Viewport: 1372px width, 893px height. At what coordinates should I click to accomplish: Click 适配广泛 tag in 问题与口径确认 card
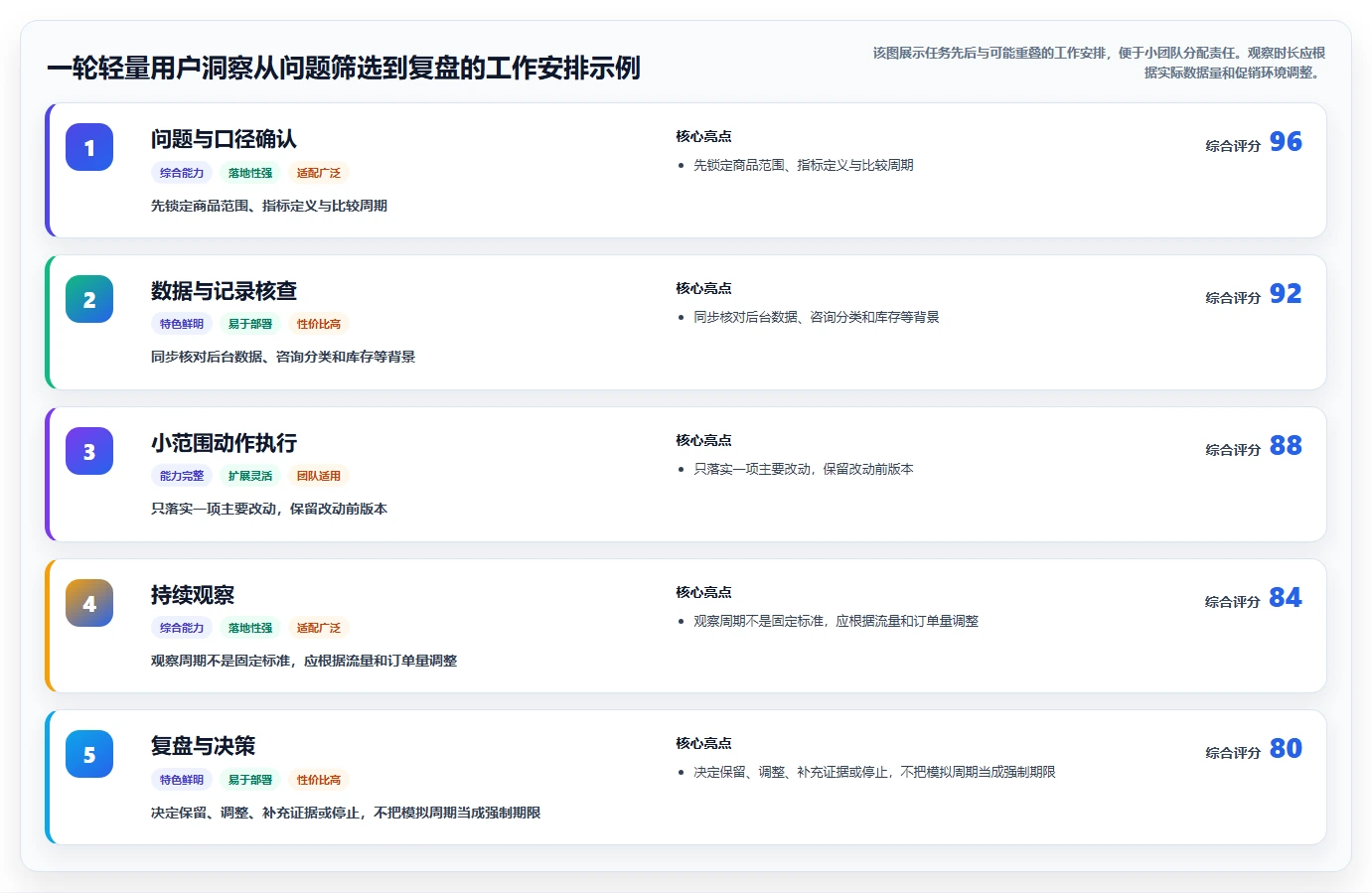pyautogui.click(x=319, y=173)
